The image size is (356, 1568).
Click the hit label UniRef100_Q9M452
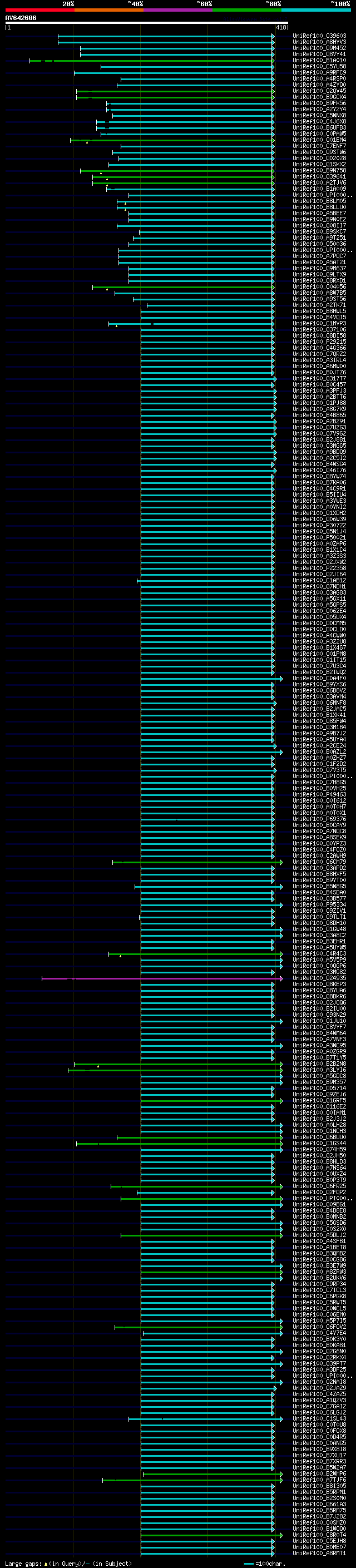(319, 48)
